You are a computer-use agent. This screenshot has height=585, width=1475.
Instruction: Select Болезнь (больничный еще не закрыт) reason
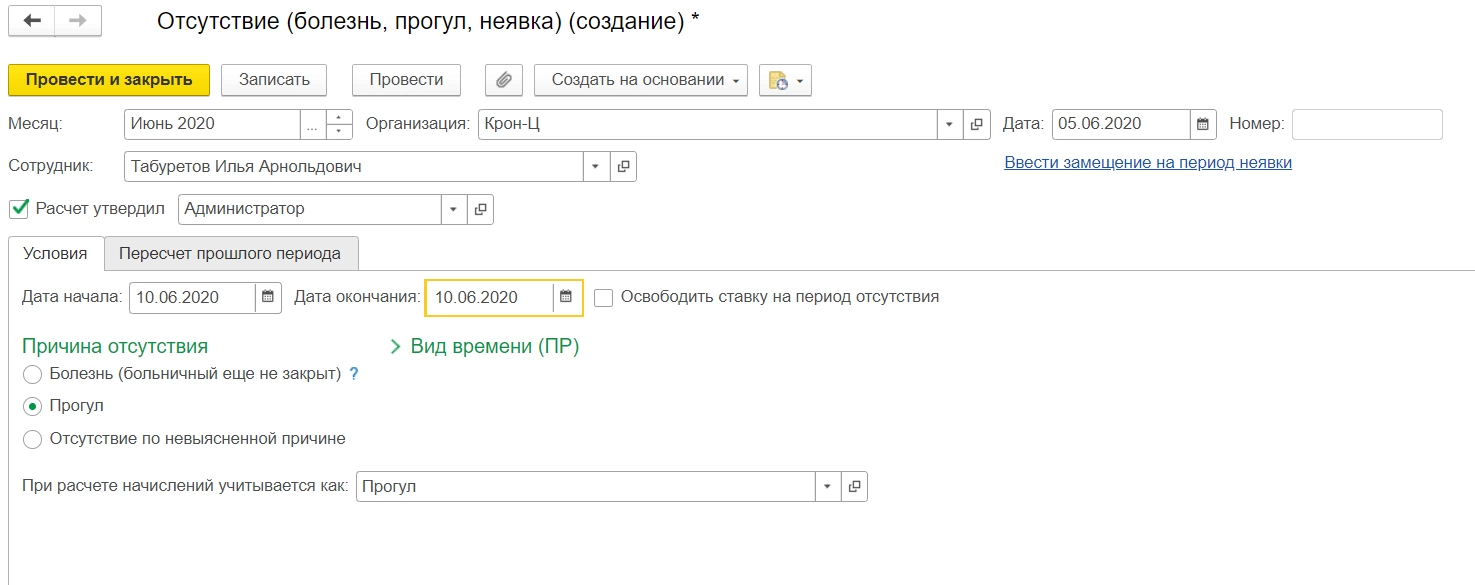pos(32,374)
